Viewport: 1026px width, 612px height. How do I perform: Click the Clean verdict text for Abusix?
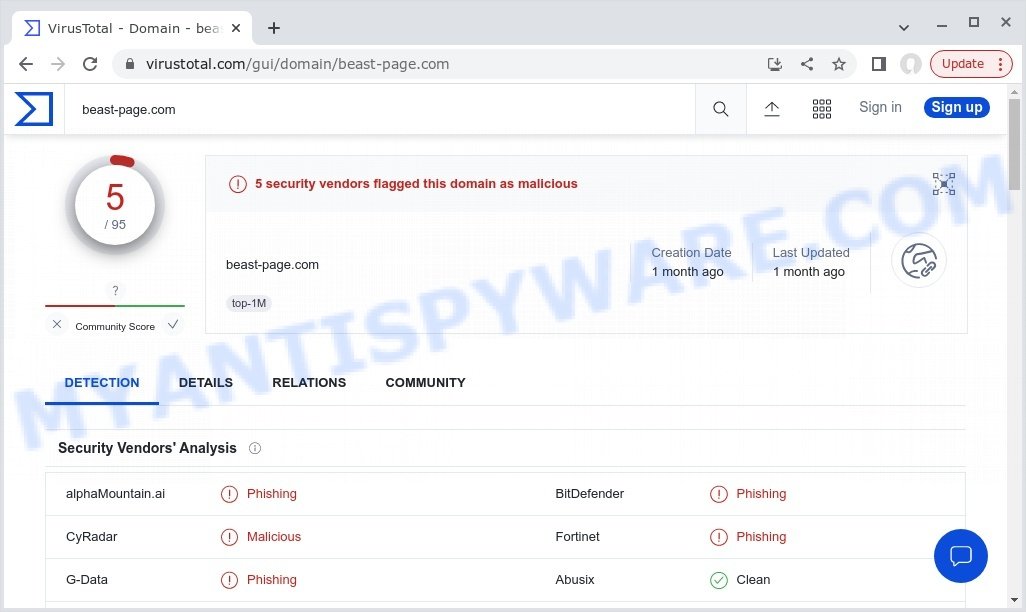753,580
